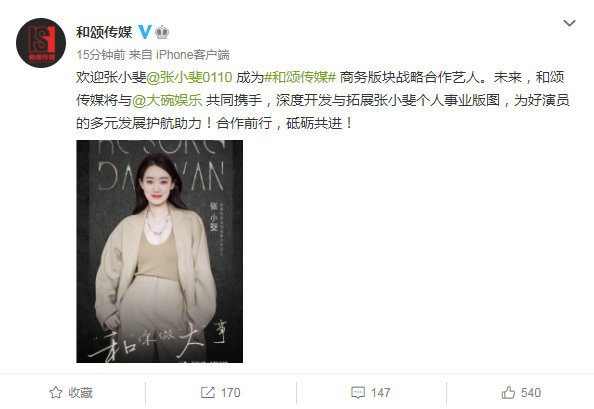Enlarge the 张小斐 poster image
The width and height of the screenshot is (594, 409).
pyautogui.click(x=159, y=251)
